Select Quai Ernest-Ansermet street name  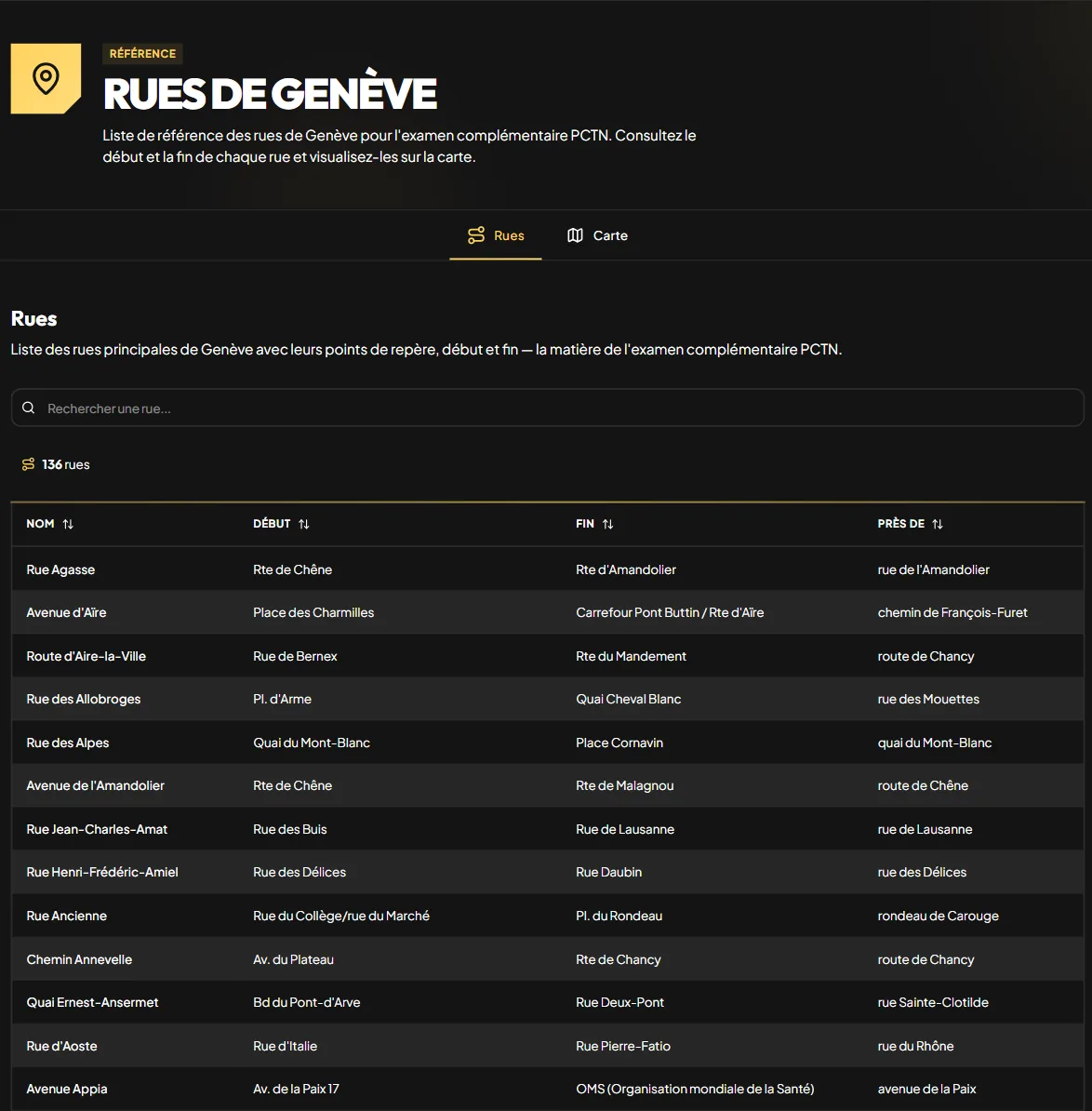[92, 1002]
